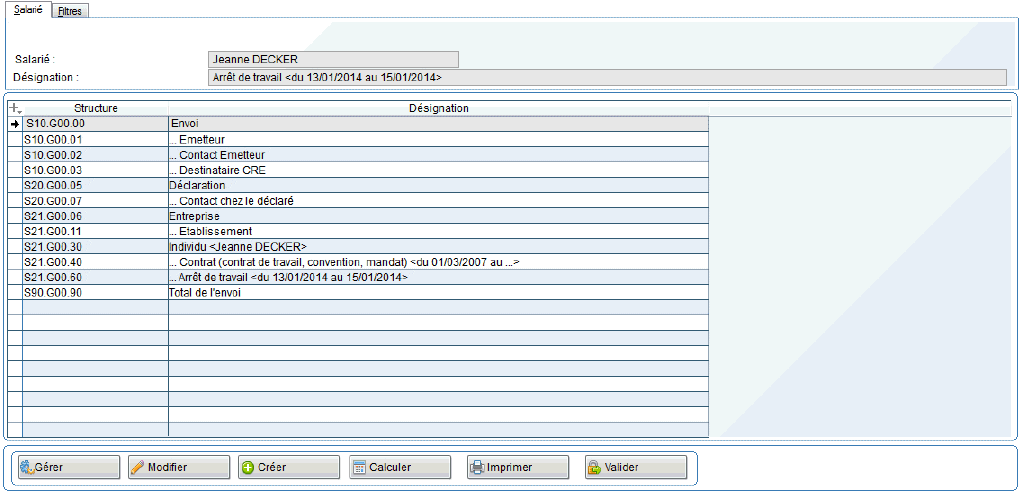Image resolution: width=1022 pixels, height=494 pixels.
Task: Click the green plus icon on Créer
Action: coord(247,467)
